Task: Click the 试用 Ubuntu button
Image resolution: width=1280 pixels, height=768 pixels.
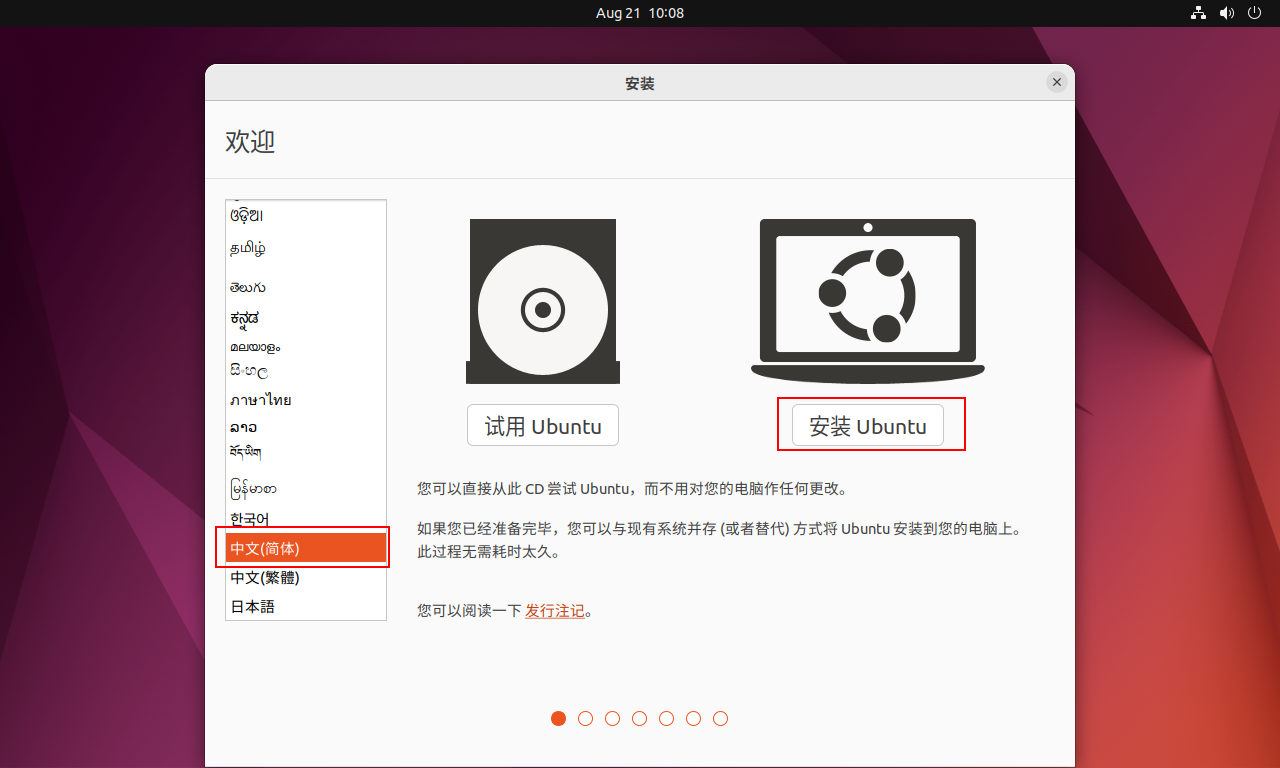Action: click(542, 424)
